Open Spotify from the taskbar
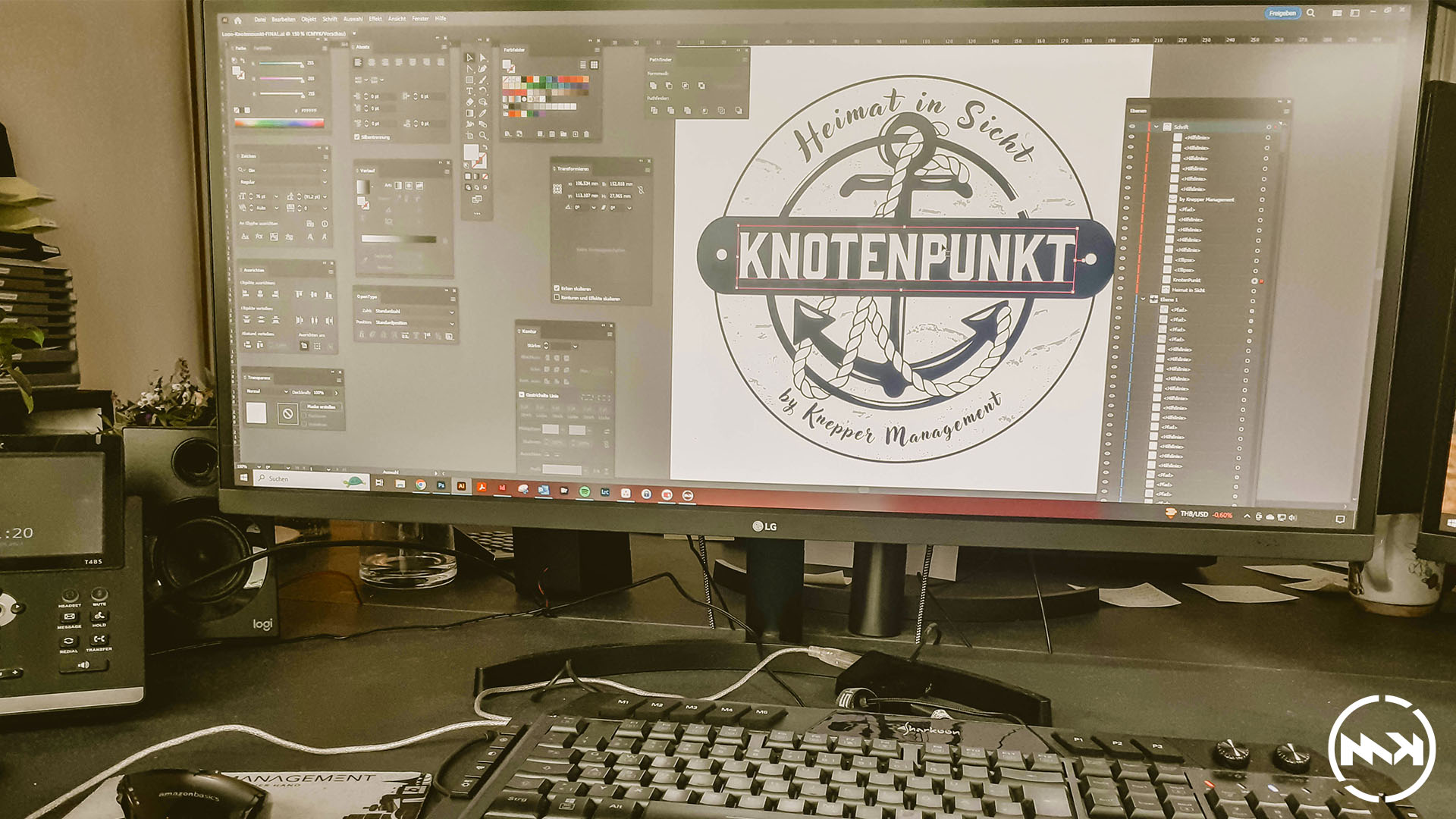Image resolution: width=1456 pixels, height=819 pixels. pos(585,491)
